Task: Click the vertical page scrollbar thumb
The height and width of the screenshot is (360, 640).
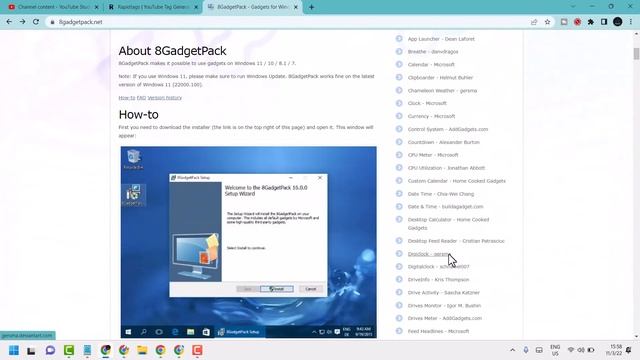Action: tap(636, 54)
